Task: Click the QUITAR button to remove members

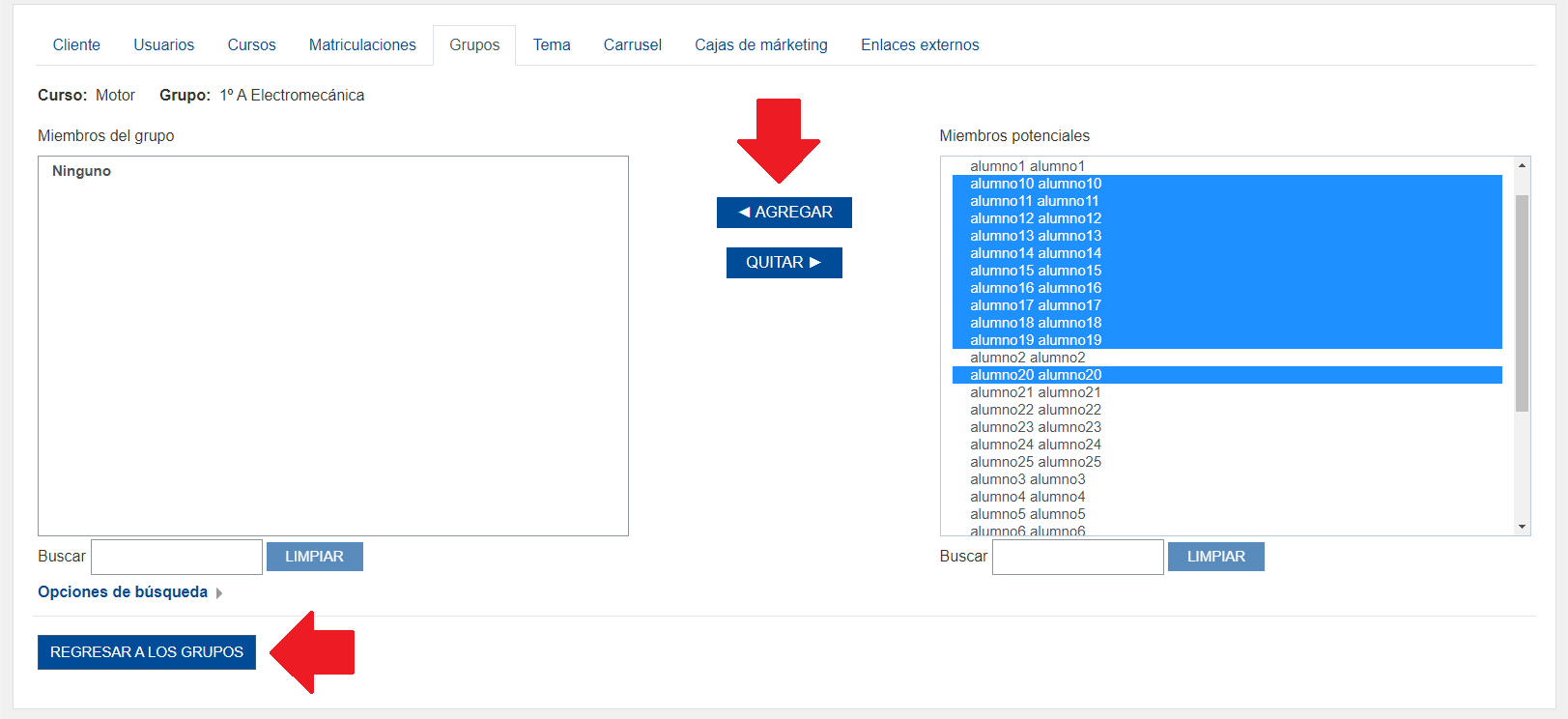Action: [784, 263]
